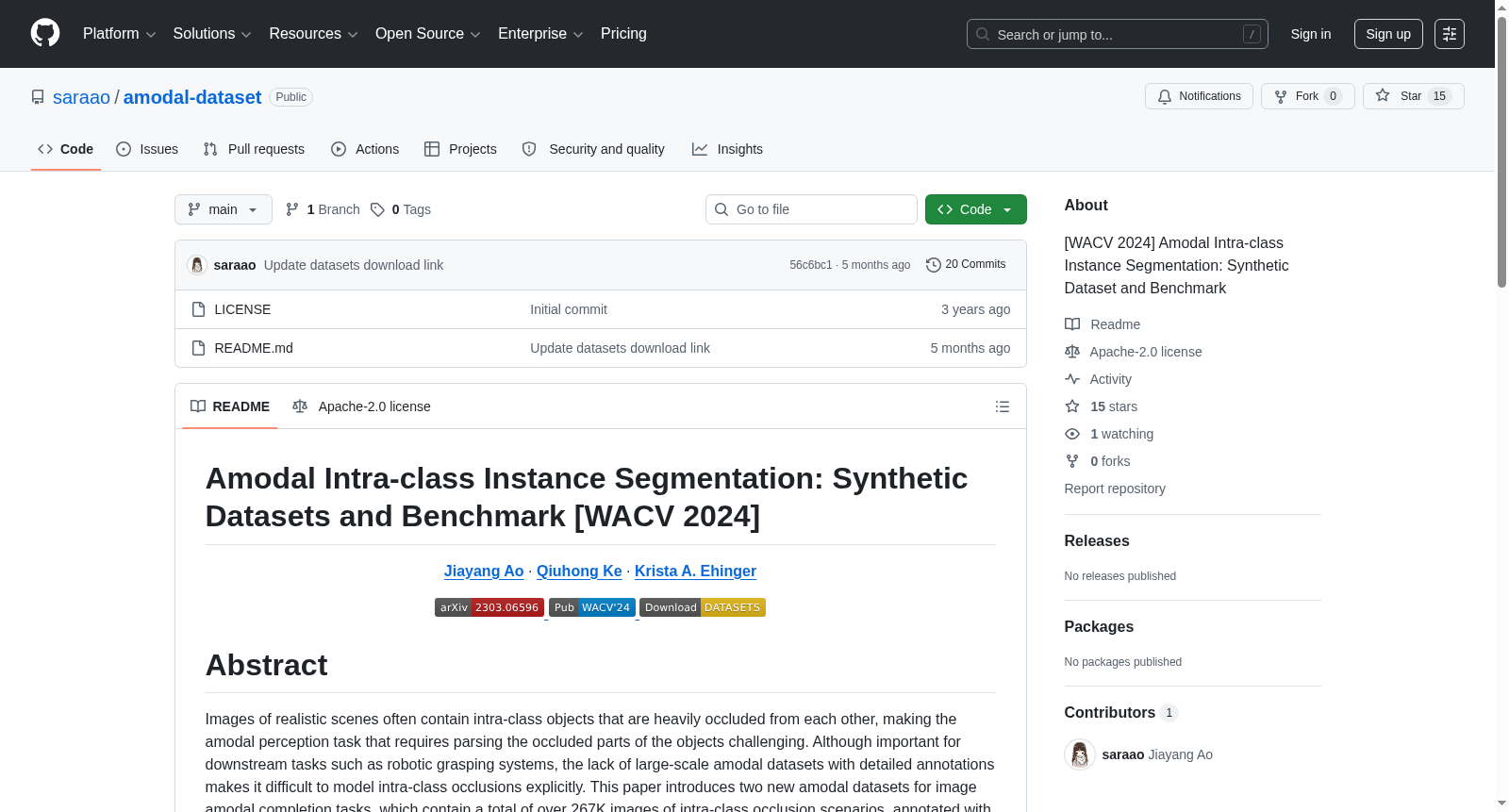Click the scales icon beside Apache-2.0 license in About

(1072, 352)
